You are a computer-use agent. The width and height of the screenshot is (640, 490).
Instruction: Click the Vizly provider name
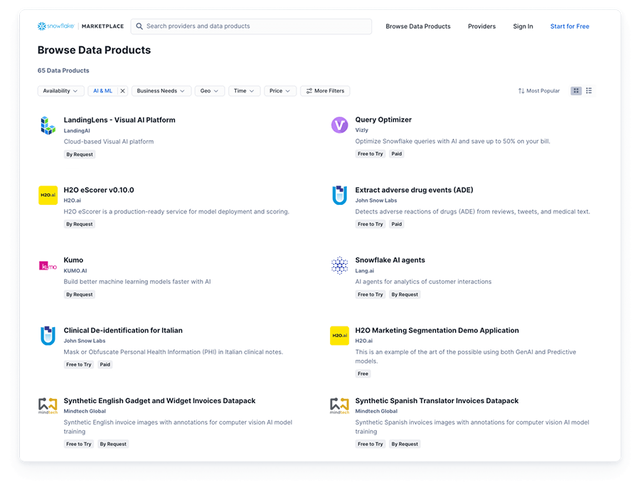pyautogui.click(x=362, y=130)
